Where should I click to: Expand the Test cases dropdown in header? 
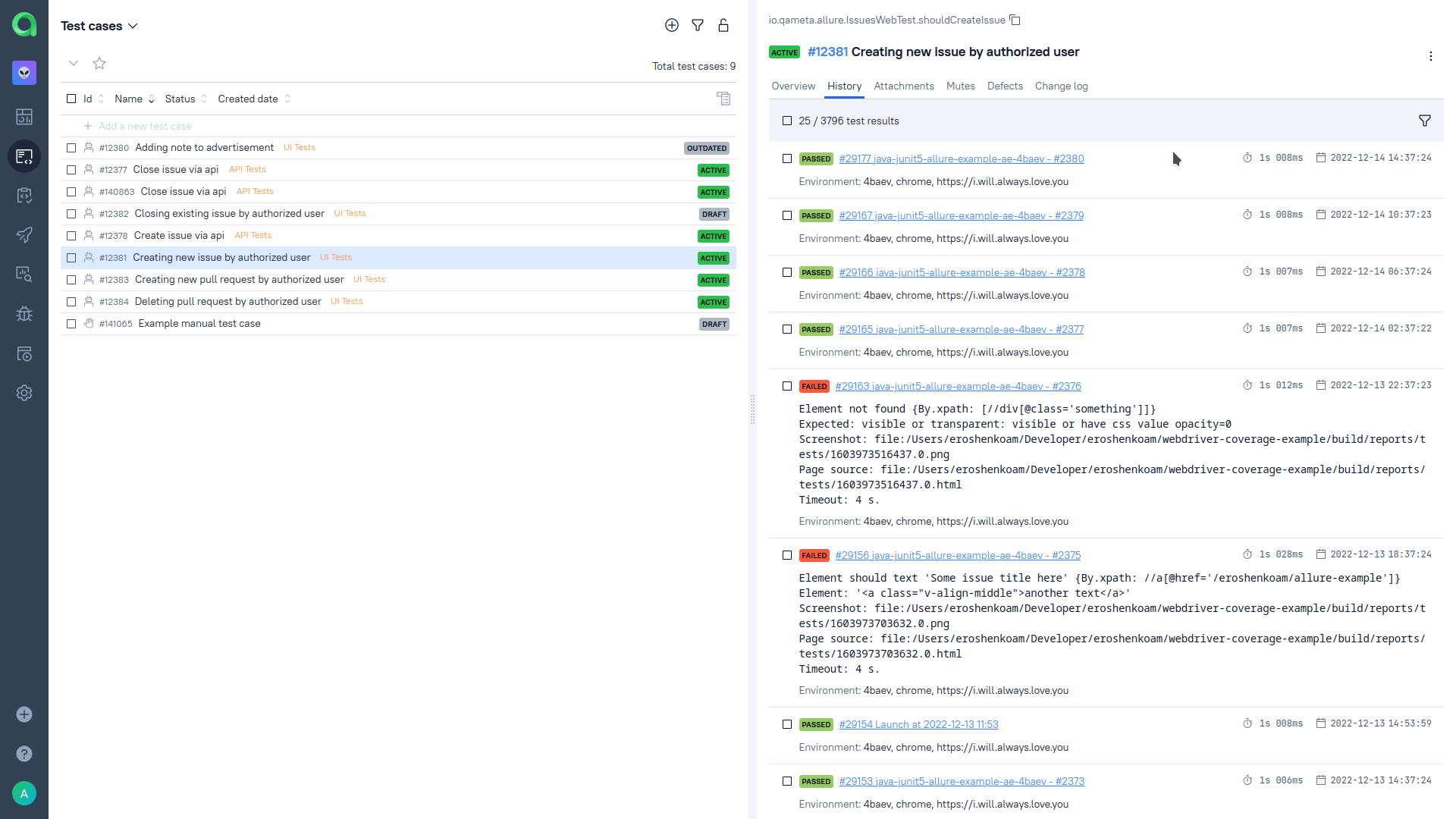click(133, 25)
